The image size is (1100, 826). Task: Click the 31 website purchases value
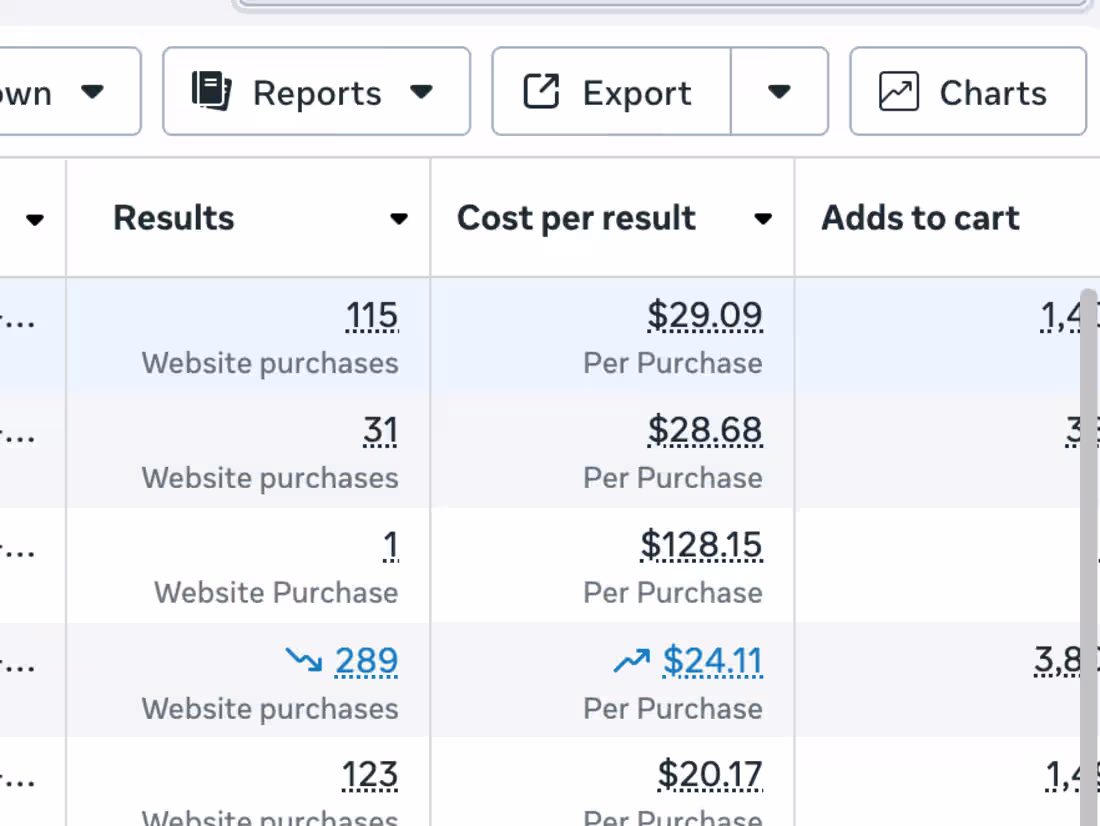(380, 431)
